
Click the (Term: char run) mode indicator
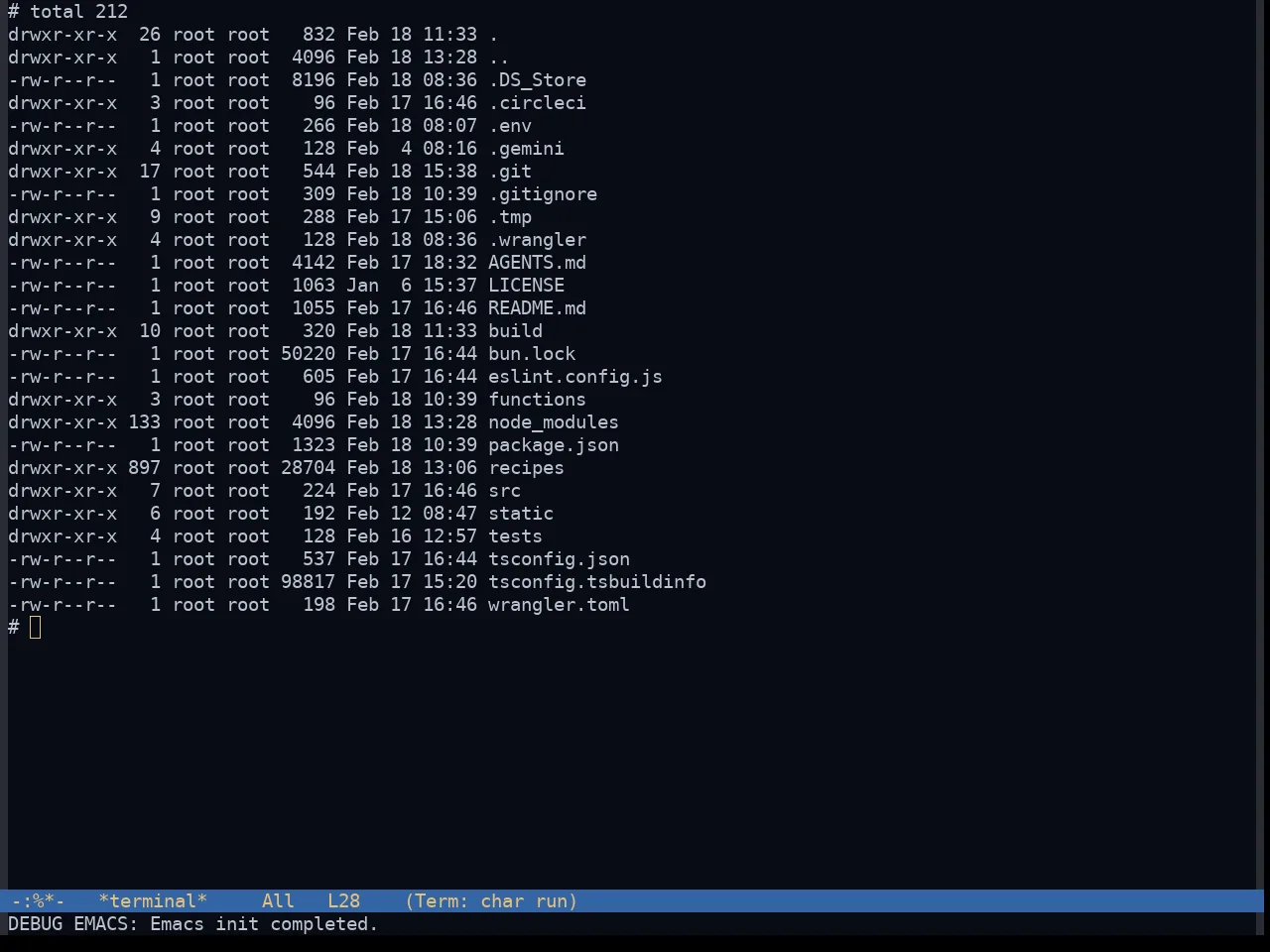[491, 901]
